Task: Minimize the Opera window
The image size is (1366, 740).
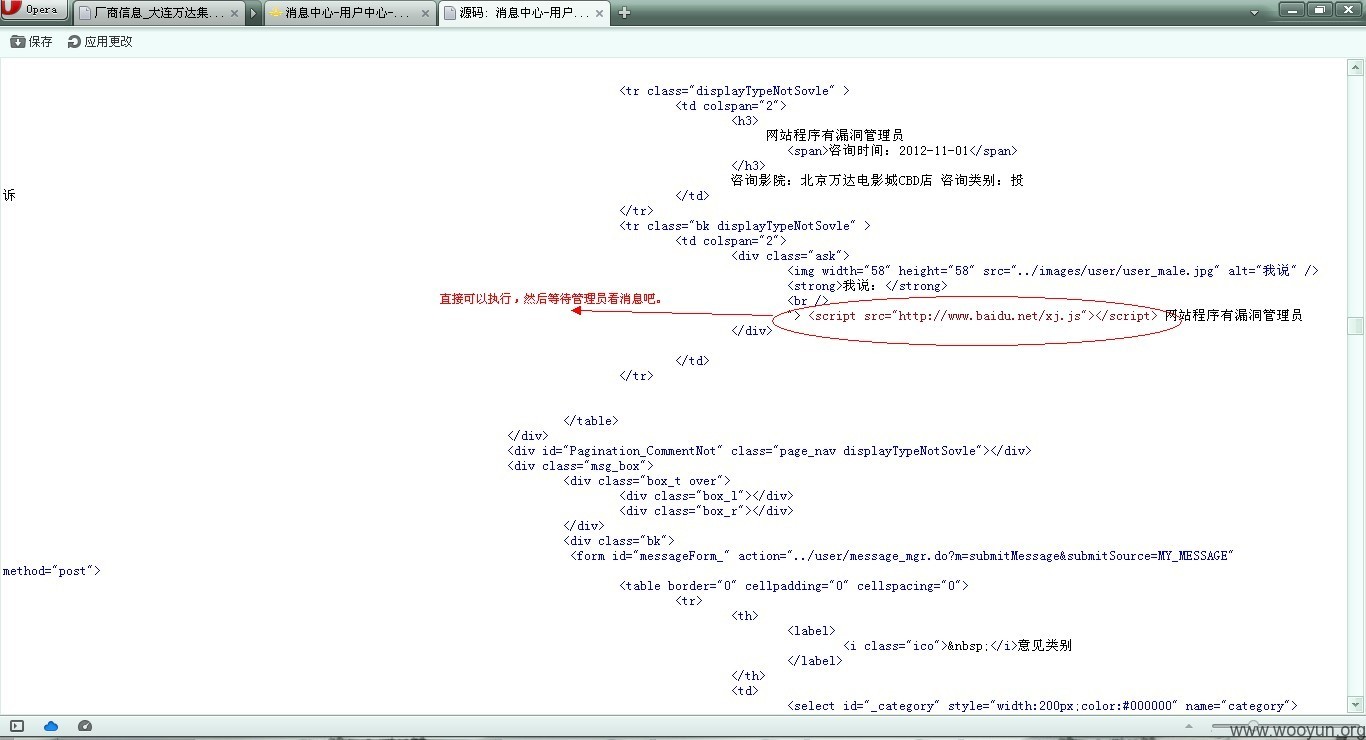Action: click(x=1292, y=10)
